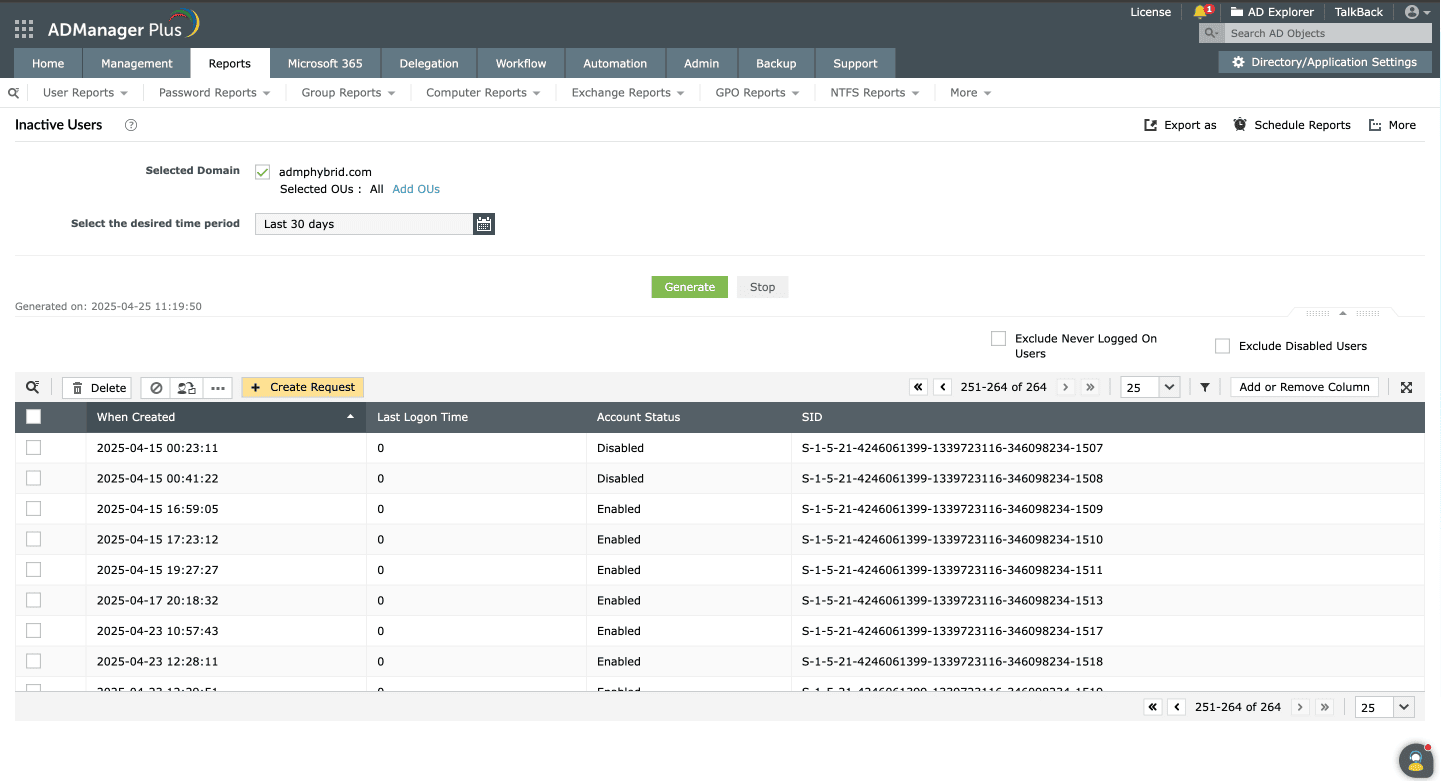Open the User Reports dropdown
The height and width of the screenshot is (782, 1441).
[85, 92]
